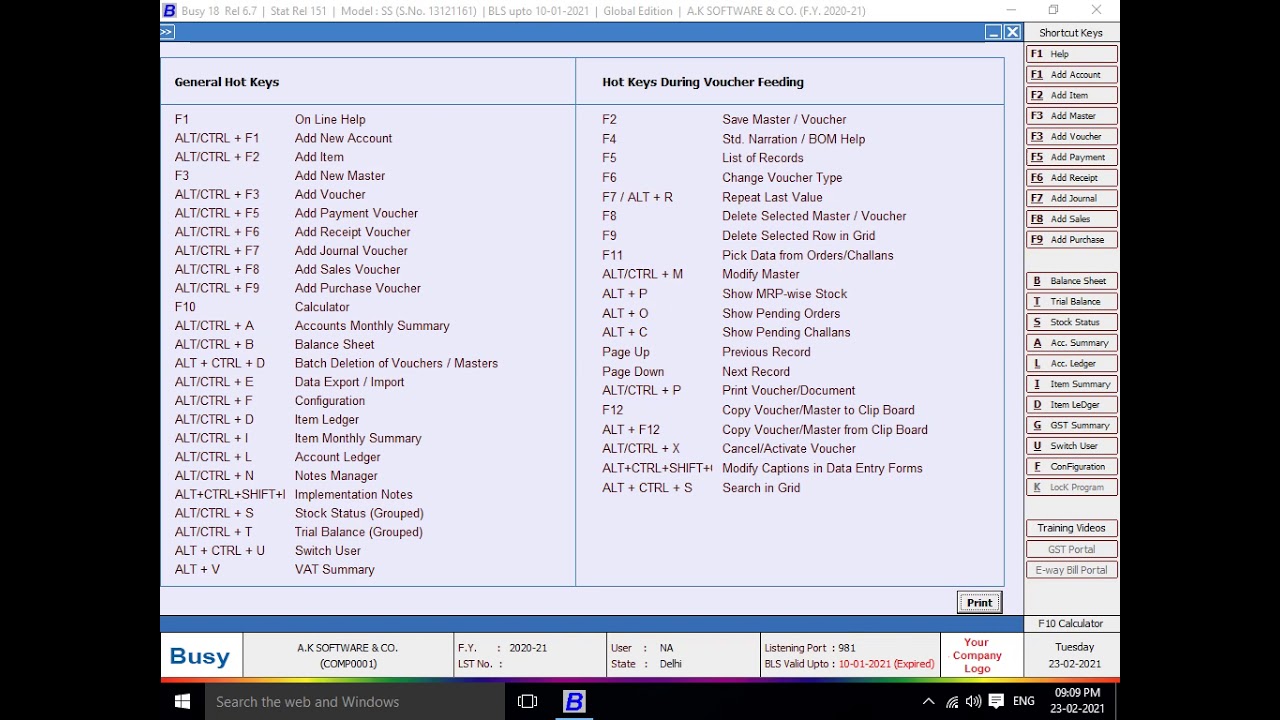The image size is (1280, 720).
Task: Click 'Balance Sheet' hot key description
Action: coord(334,344)
